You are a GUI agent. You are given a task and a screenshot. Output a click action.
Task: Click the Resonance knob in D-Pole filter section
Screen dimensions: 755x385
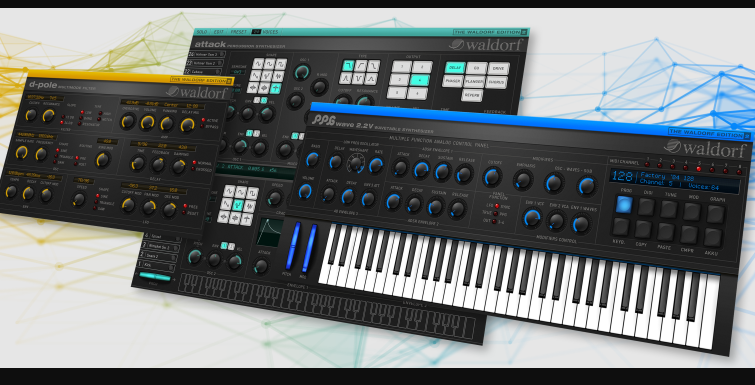49,115
